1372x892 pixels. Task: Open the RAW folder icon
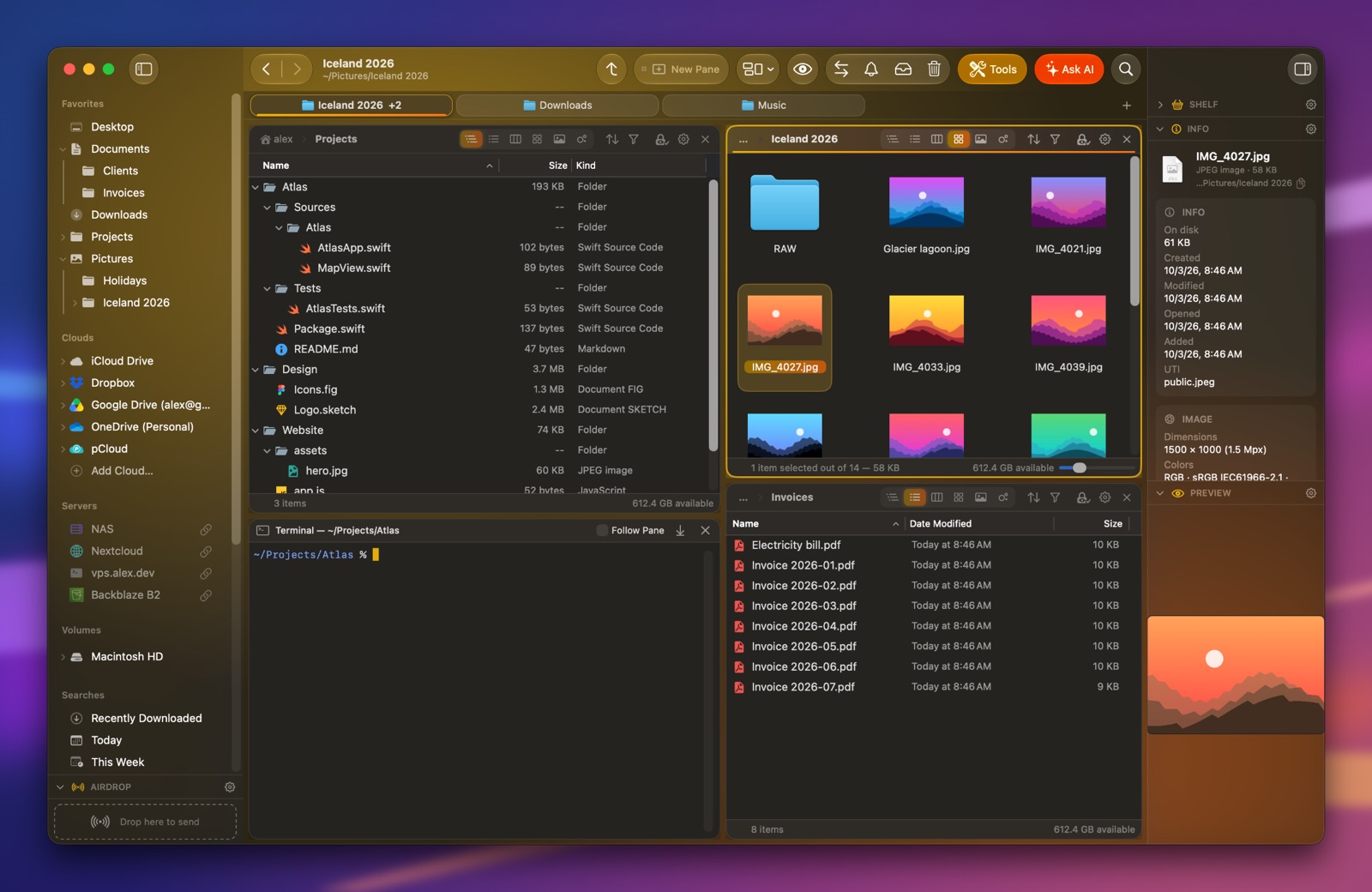point(785,202)
